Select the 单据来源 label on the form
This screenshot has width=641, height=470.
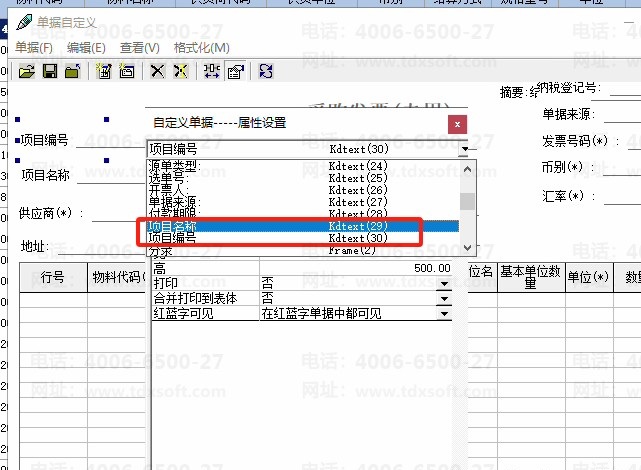pos(569,114)
